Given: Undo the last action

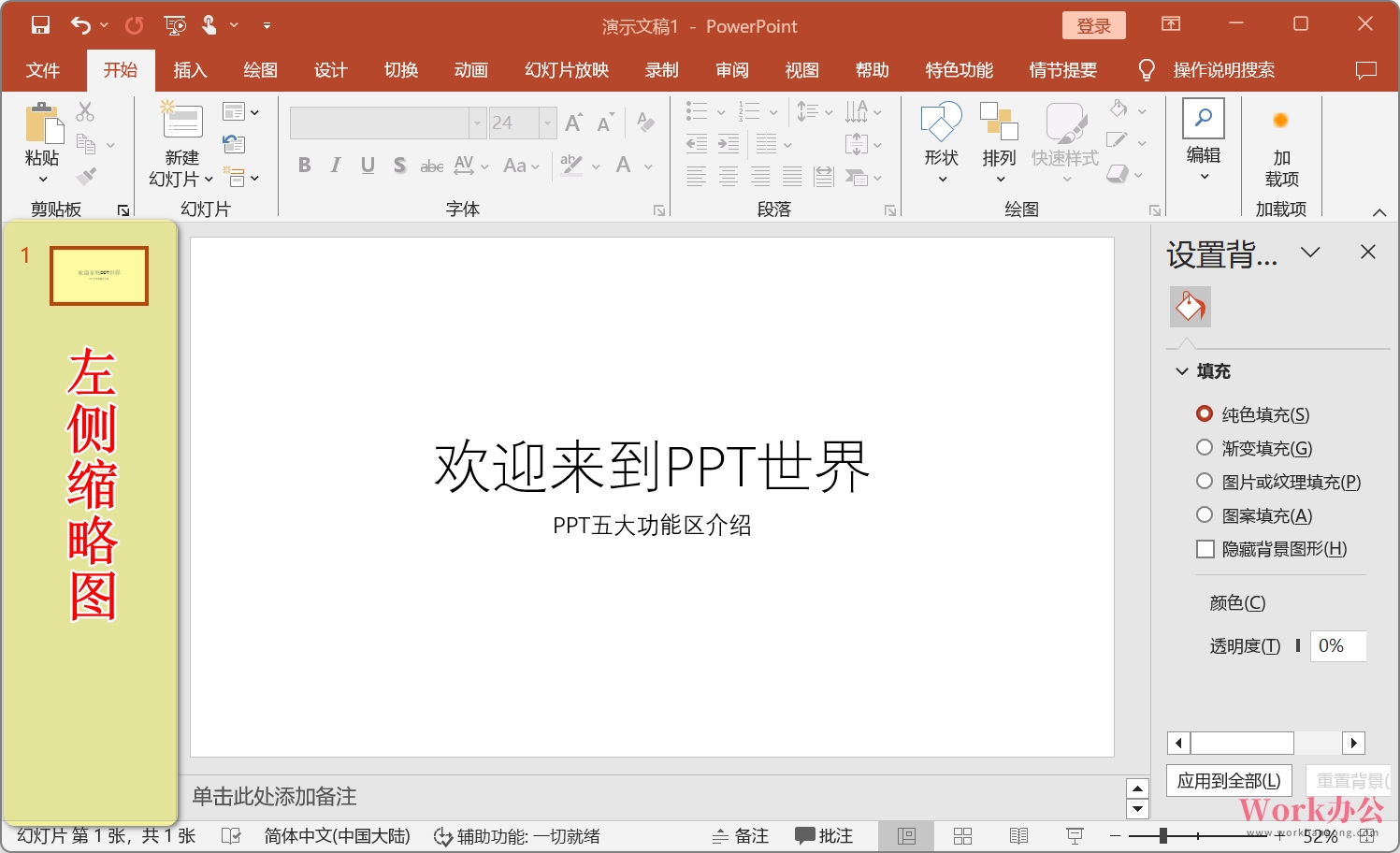Looking at the screenshot, I should pos(81,25).
